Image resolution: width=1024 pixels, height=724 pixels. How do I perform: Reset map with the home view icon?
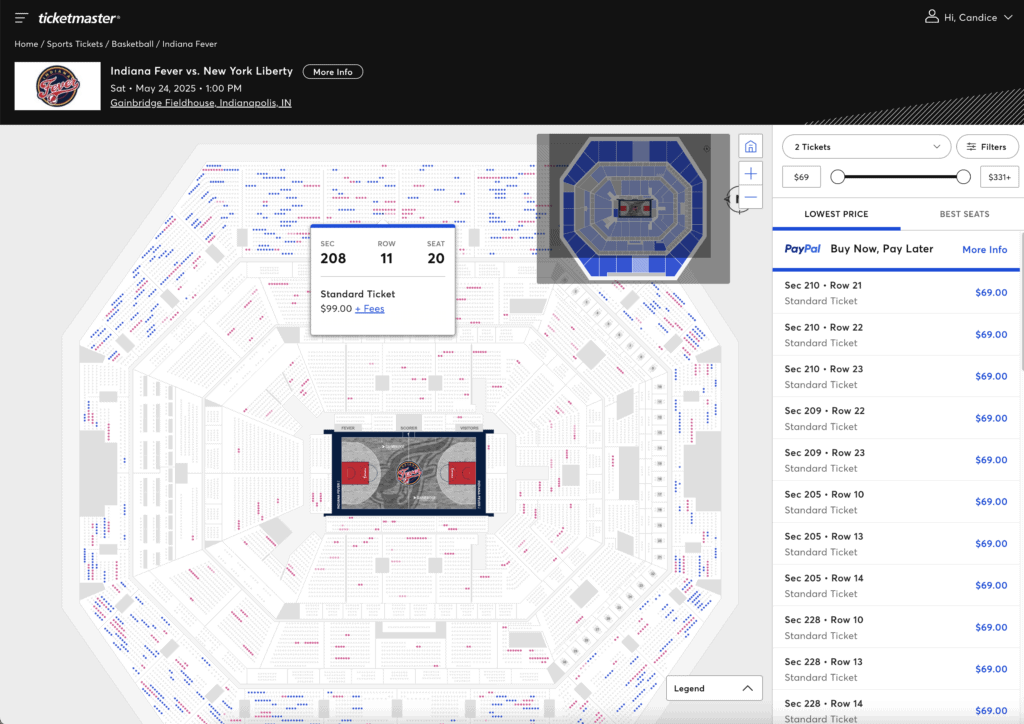pyautogui.click(x=750, y=146)
